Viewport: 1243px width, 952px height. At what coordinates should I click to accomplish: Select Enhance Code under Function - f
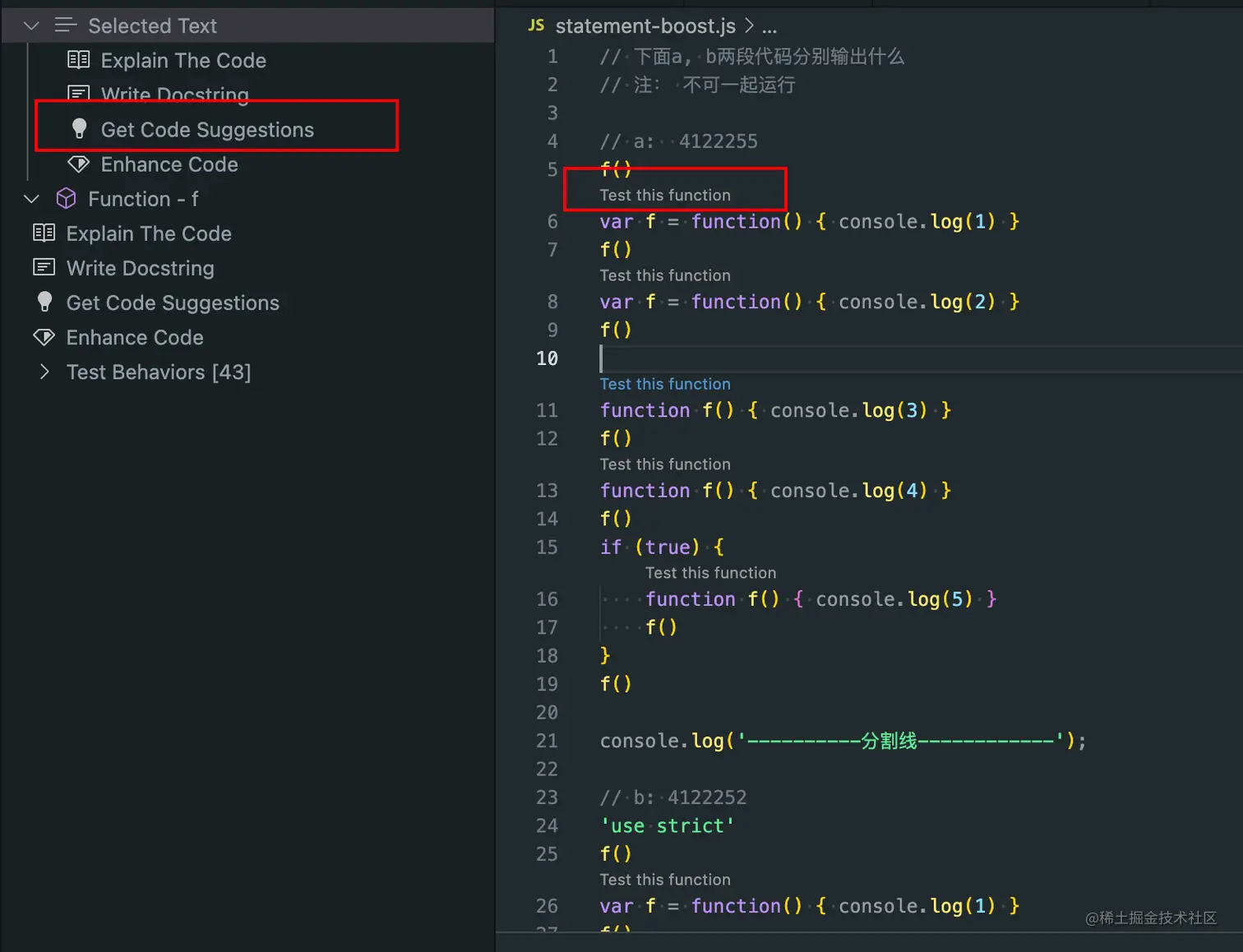135,337
